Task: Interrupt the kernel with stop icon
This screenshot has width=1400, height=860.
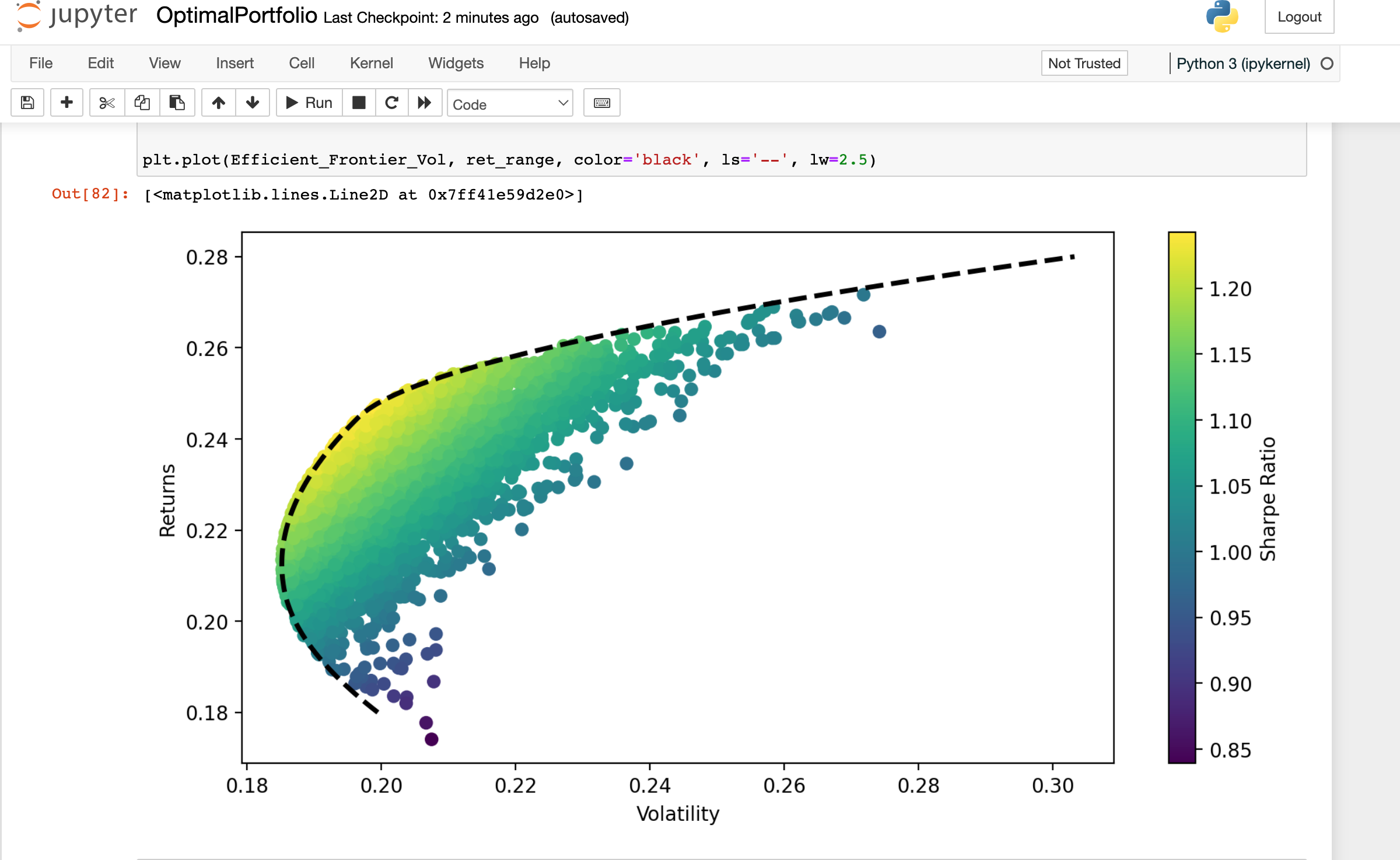Action: click(359, 103)
